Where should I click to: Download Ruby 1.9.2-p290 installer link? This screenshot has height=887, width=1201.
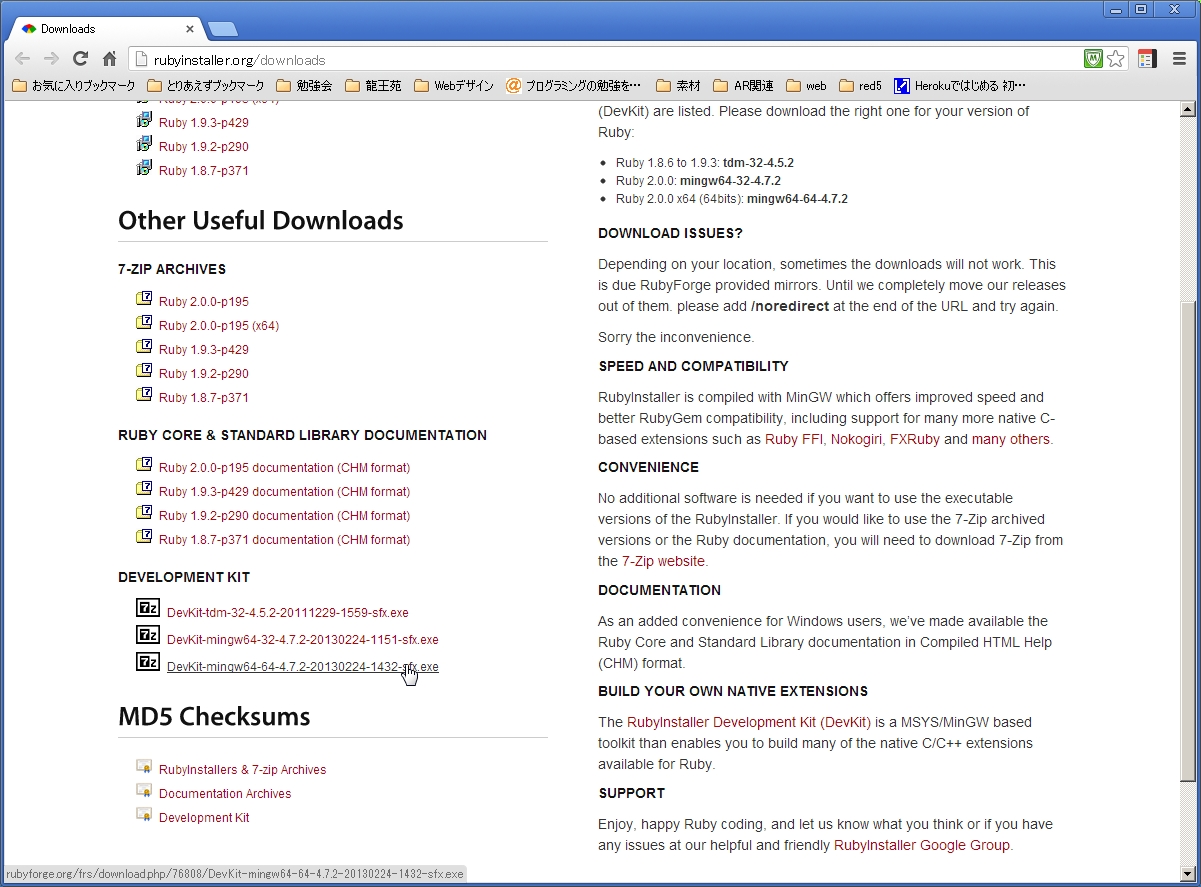click(204, 147)
